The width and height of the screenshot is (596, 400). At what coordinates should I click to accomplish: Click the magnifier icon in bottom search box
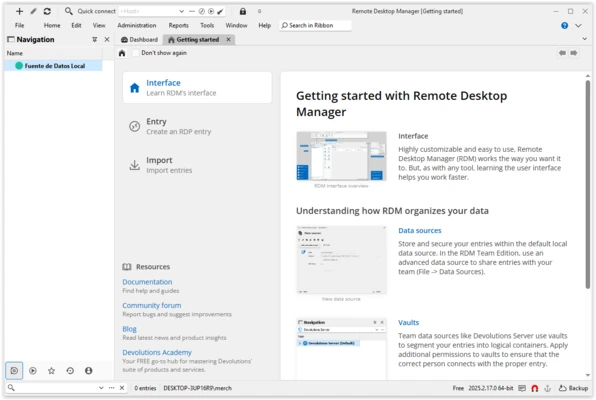pyautogui.click(x=11, y=387)
